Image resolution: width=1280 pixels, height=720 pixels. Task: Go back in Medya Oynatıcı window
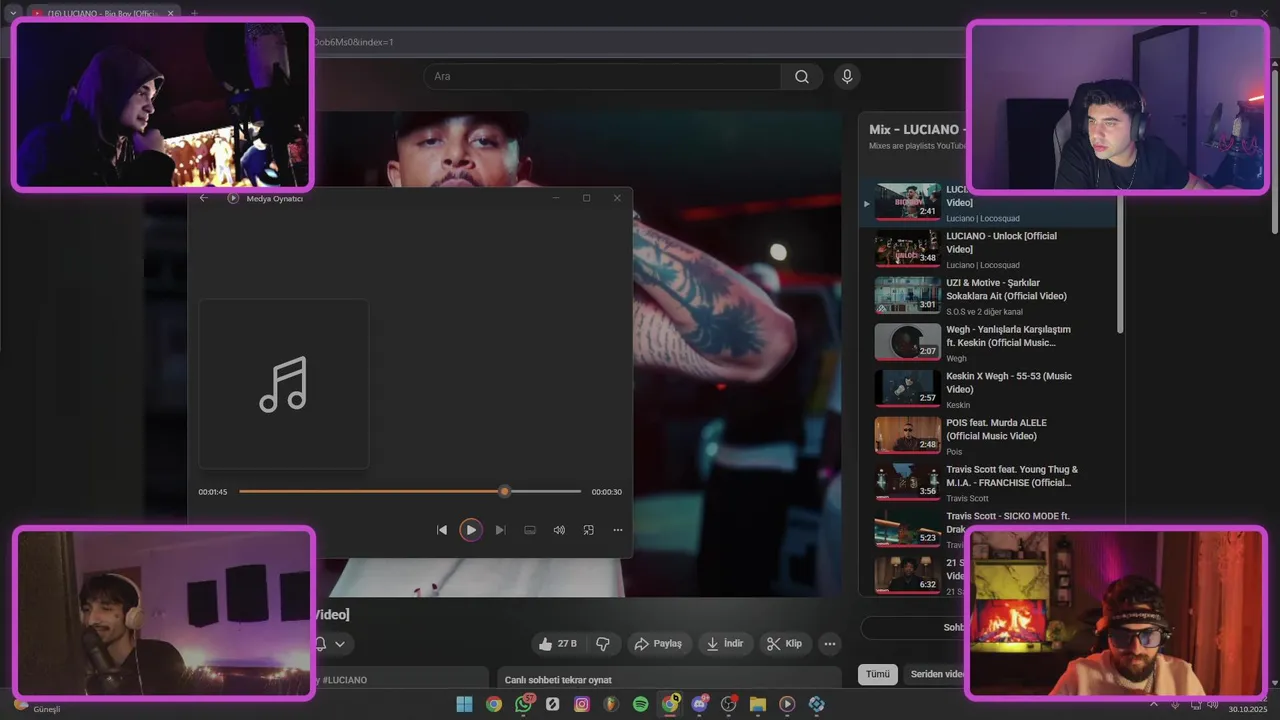tap(204, 198)
